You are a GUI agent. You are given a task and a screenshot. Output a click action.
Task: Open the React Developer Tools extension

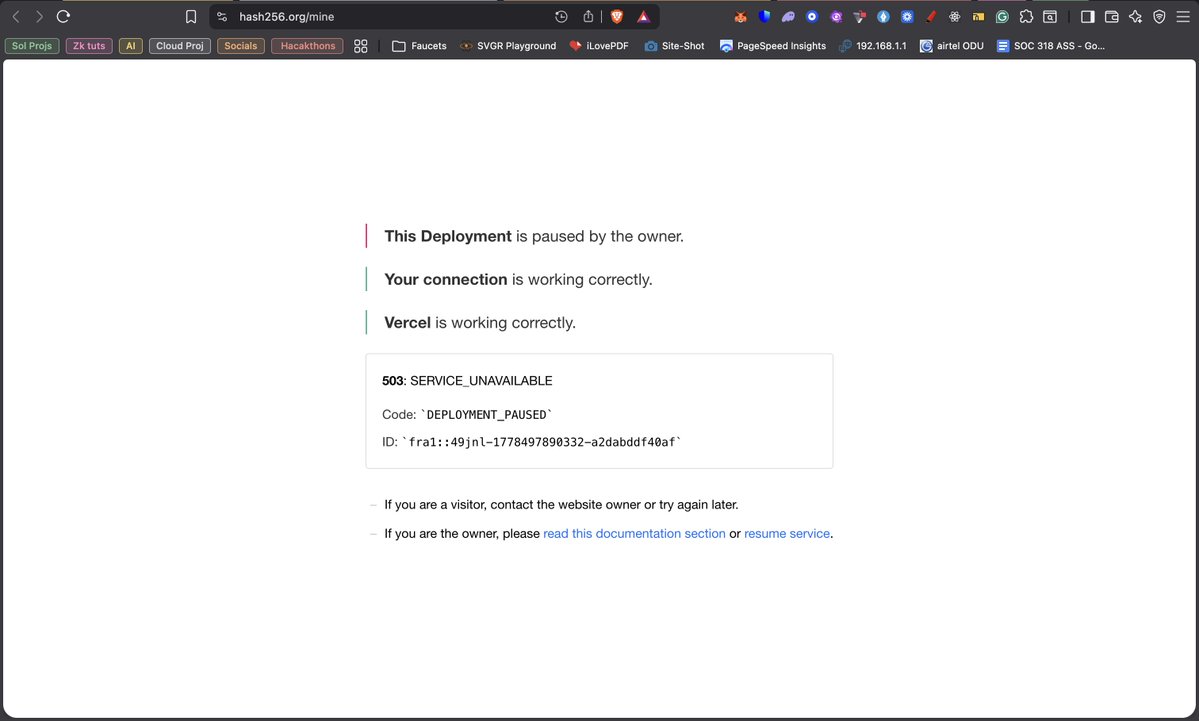[x=954, y=16]
